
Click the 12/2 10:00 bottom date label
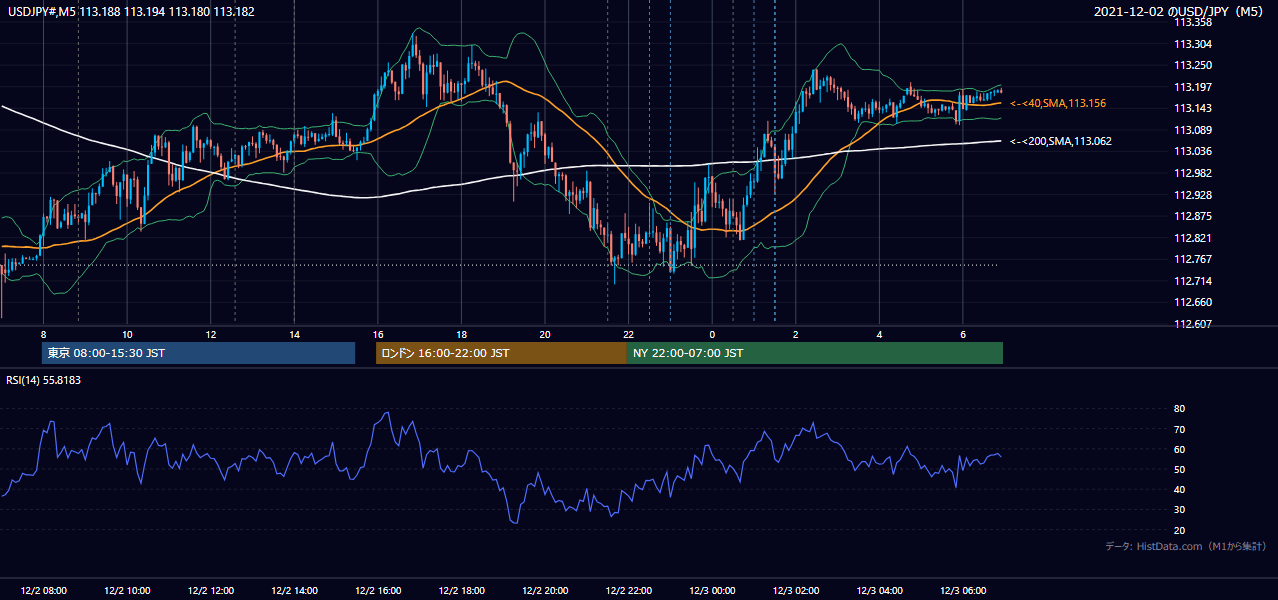[x=127, y=590]
